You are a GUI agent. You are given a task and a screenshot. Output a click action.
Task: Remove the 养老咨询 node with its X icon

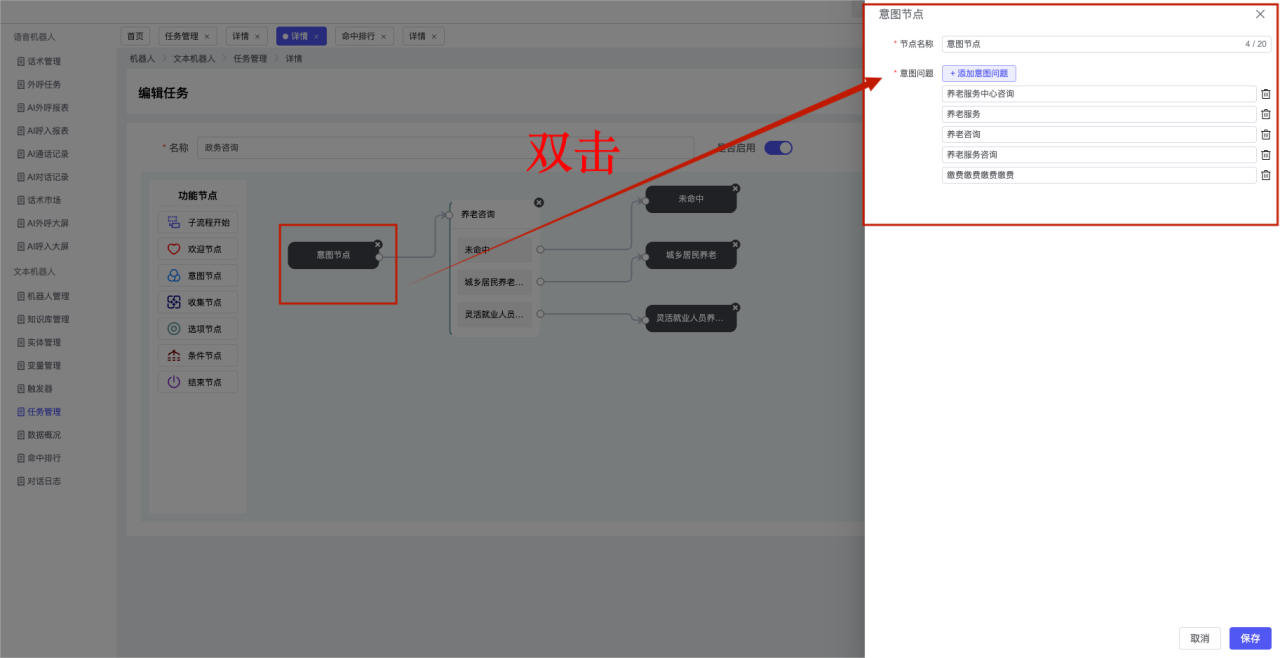pos(539,202)
